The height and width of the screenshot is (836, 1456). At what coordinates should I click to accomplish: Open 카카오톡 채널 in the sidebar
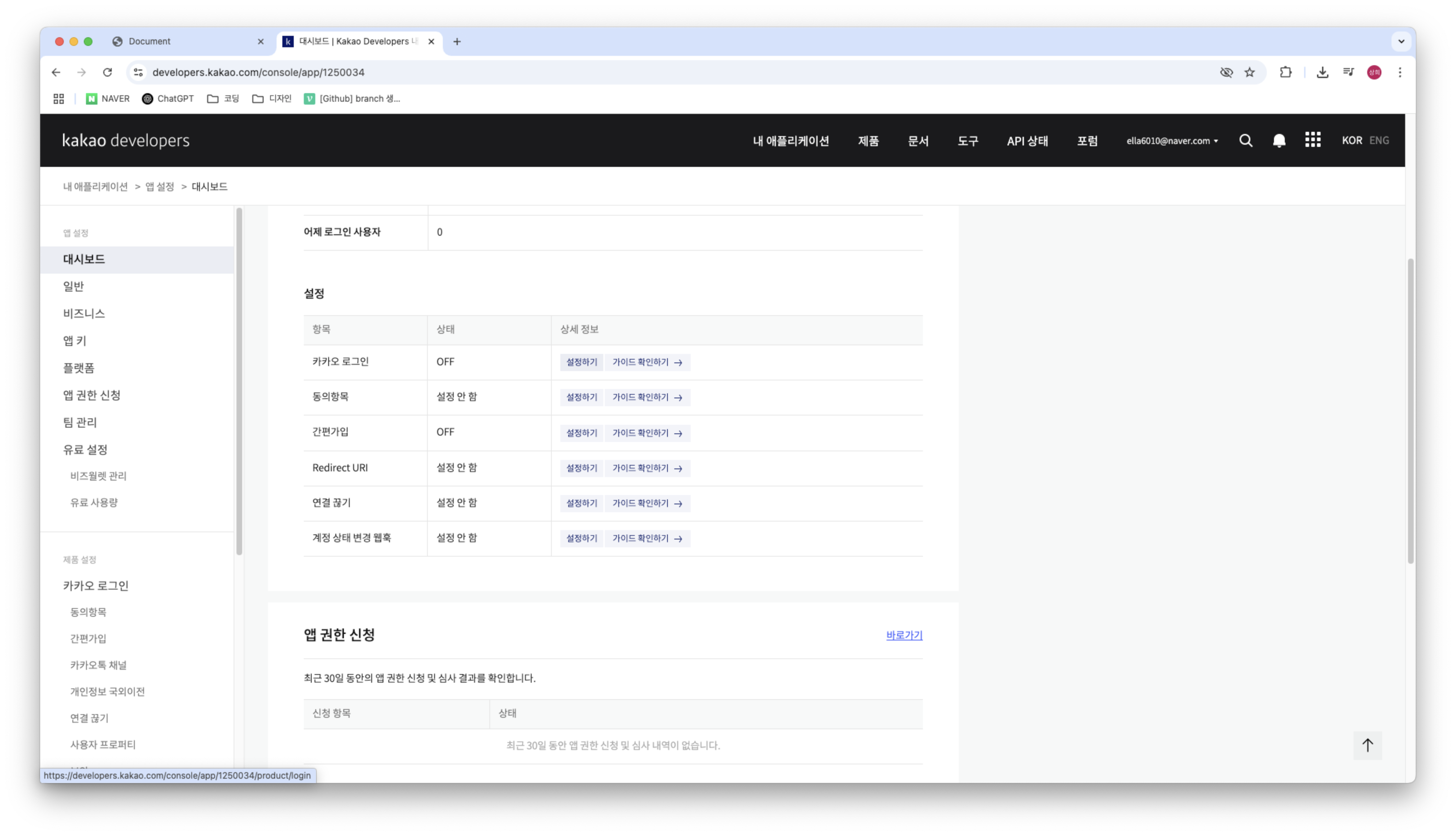click(98, 665)
